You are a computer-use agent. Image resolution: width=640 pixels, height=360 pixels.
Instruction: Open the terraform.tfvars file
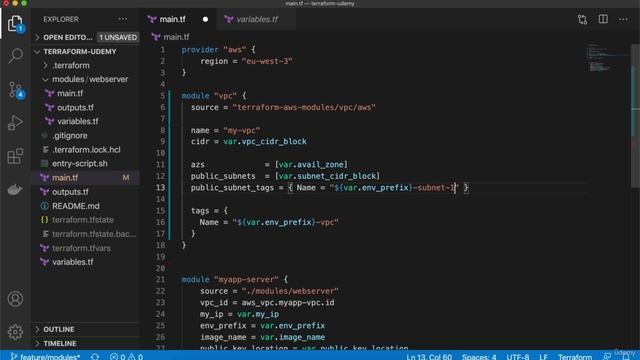click(x=81, y=248)
